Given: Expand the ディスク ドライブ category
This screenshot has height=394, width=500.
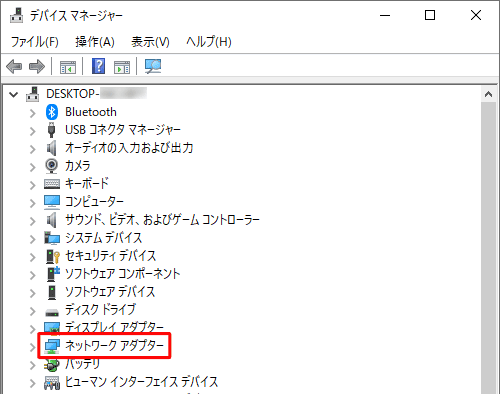Looking at the screenshot, I should click(33, 311).
